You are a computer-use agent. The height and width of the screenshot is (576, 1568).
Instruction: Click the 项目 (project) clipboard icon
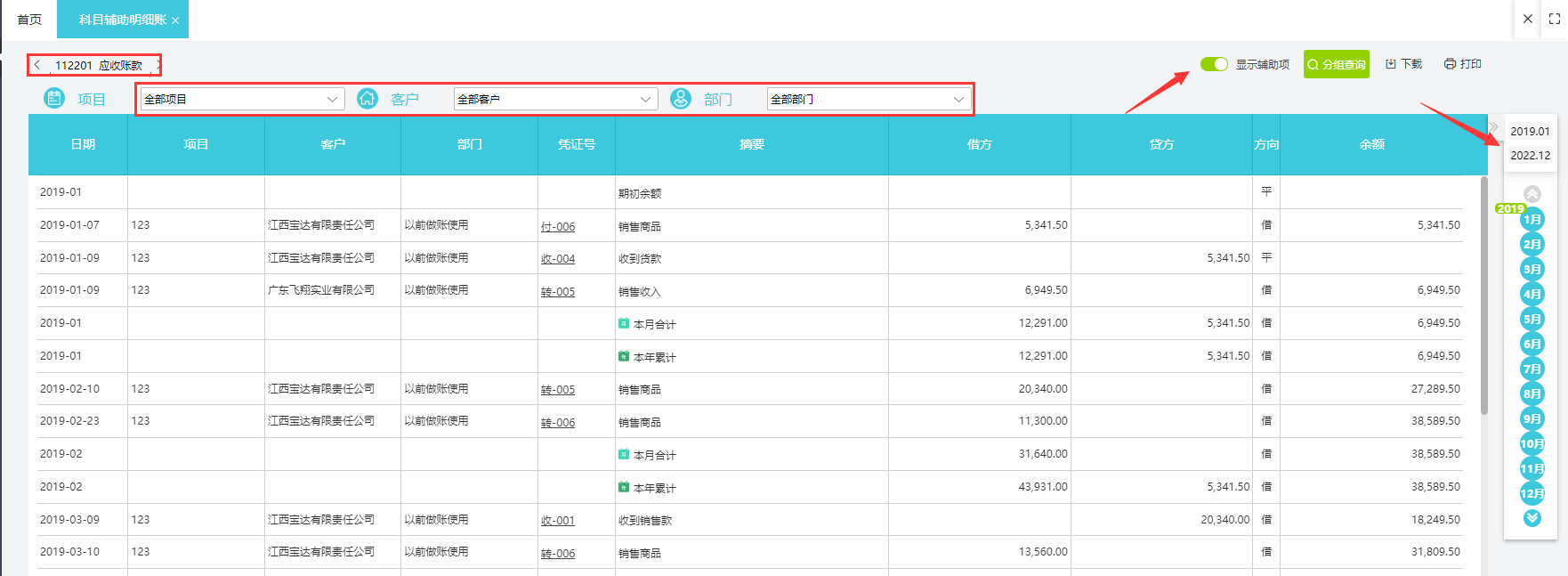pos(54,99)
